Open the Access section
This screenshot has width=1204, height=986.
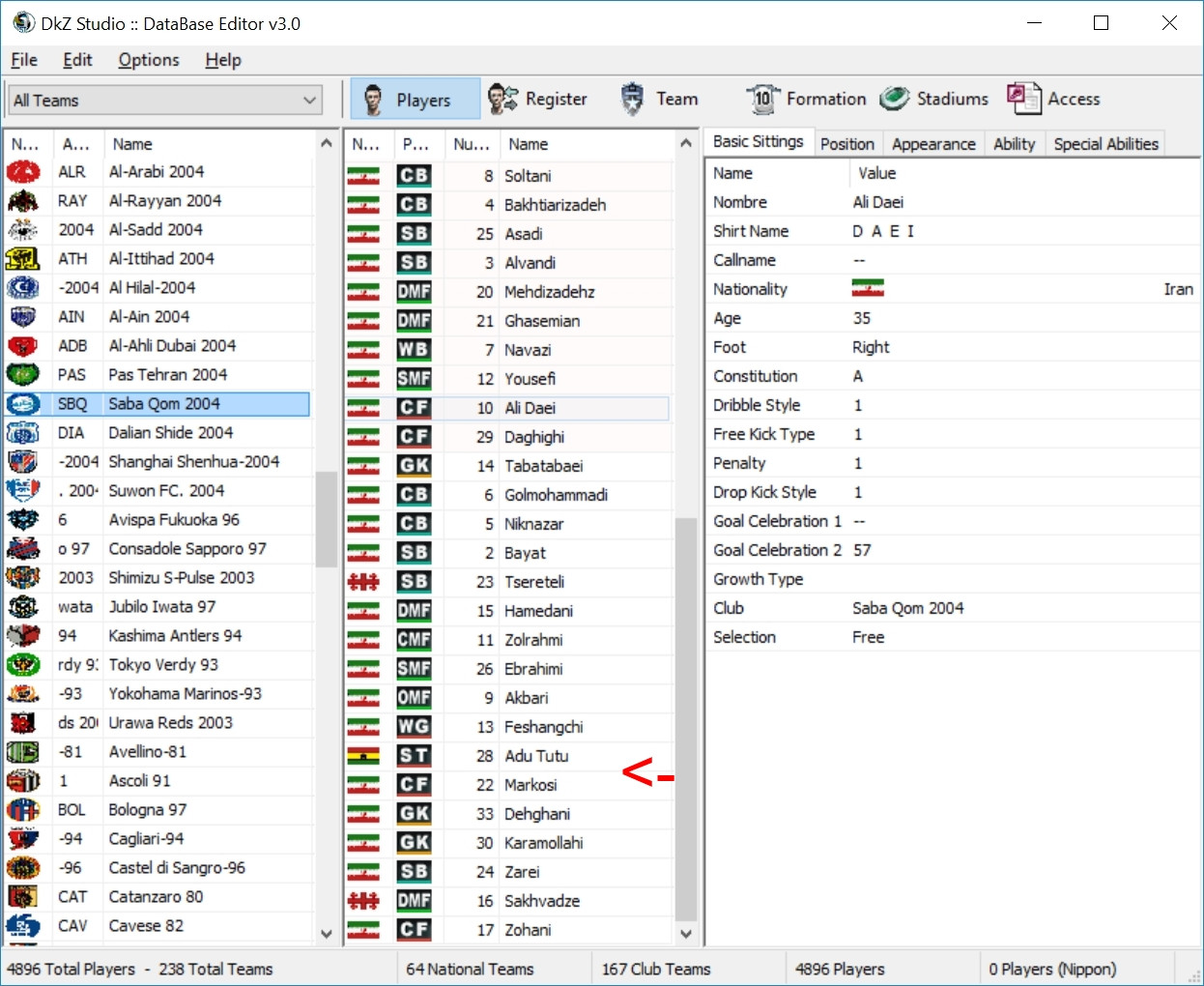(x=1053, y=99)
